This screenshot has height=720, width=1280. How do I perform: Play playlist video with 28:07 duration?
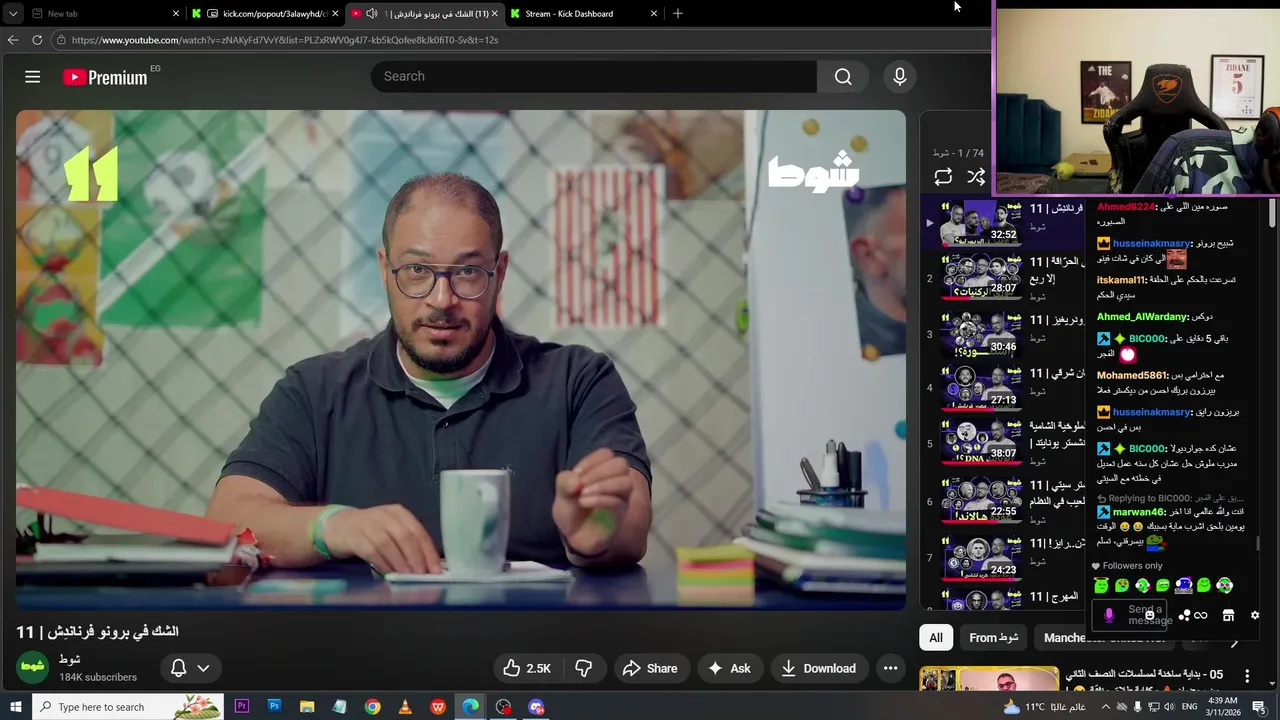[x=981, y=277]
